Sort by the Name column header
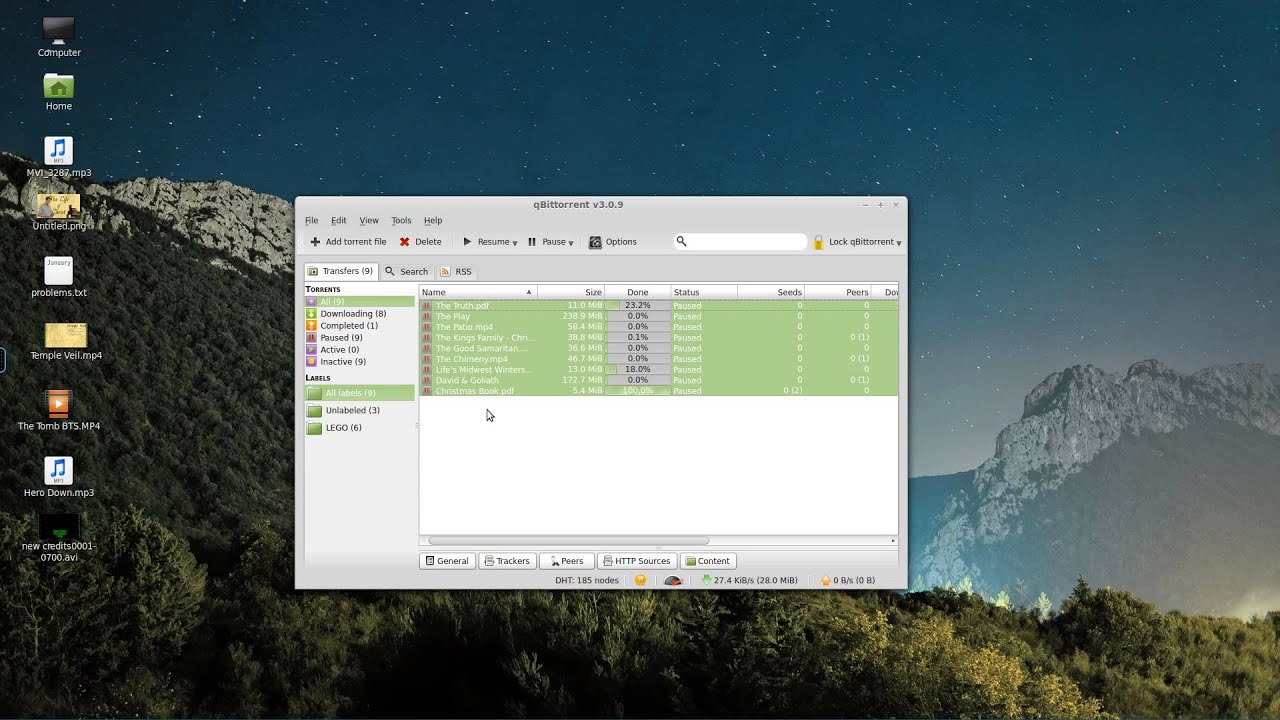This screenshot has width=1280, height=720. click(x=478, y=292)
